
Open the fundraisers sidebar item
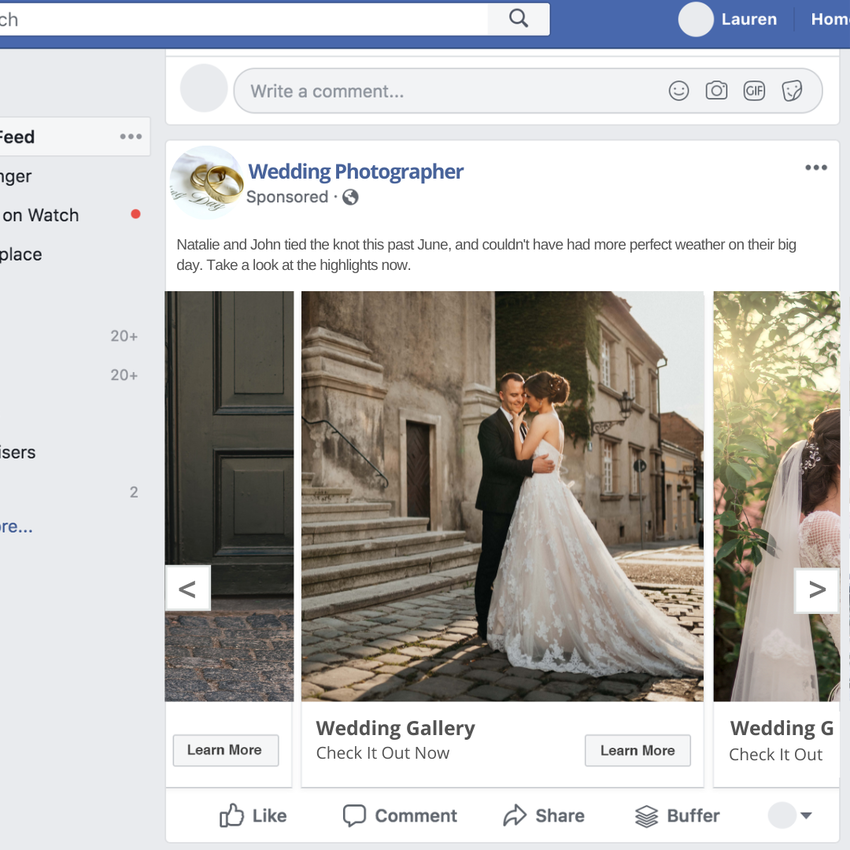18,452
